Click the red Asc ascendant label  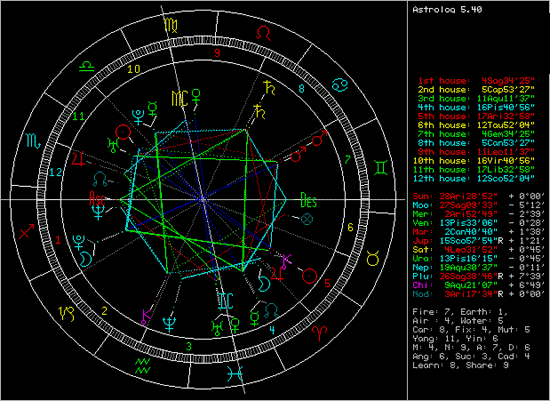(97, 199)
